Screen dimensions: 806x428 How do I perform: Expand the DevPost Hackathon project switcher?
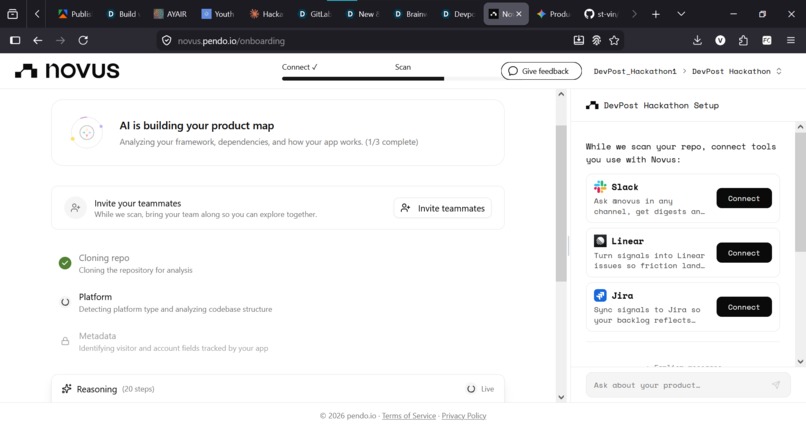737,71
